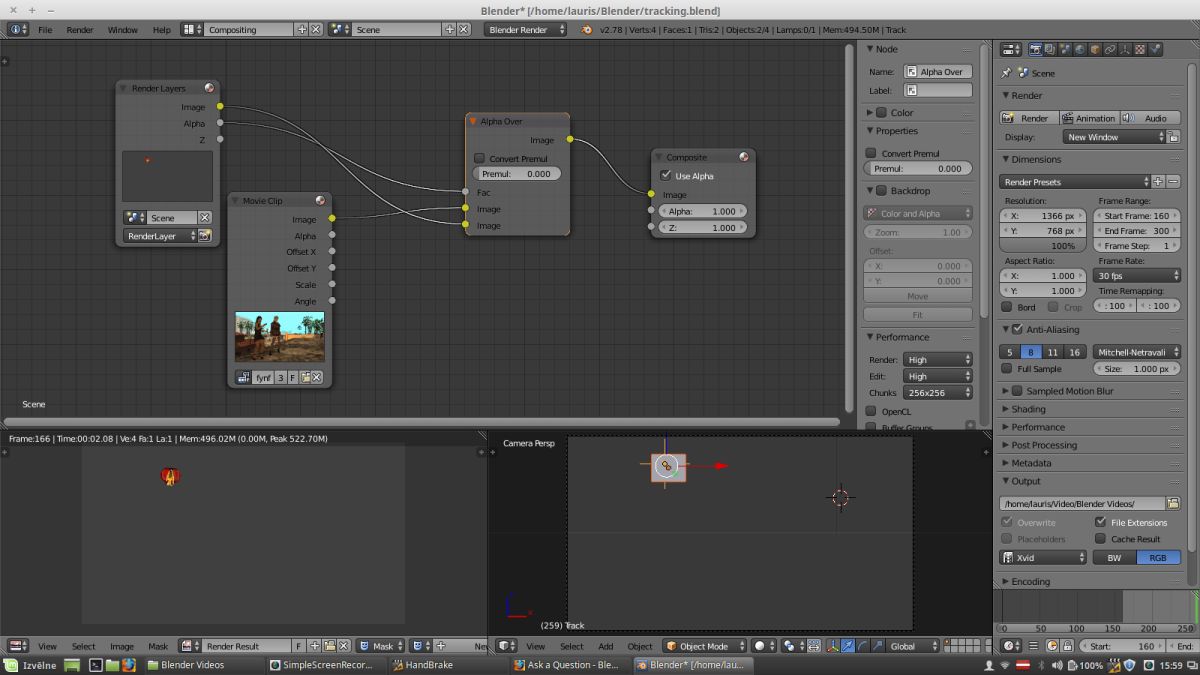Open the Scene properties tab
The image size is (1200, 675).
pyautogui.click(x=1065, y=48)
